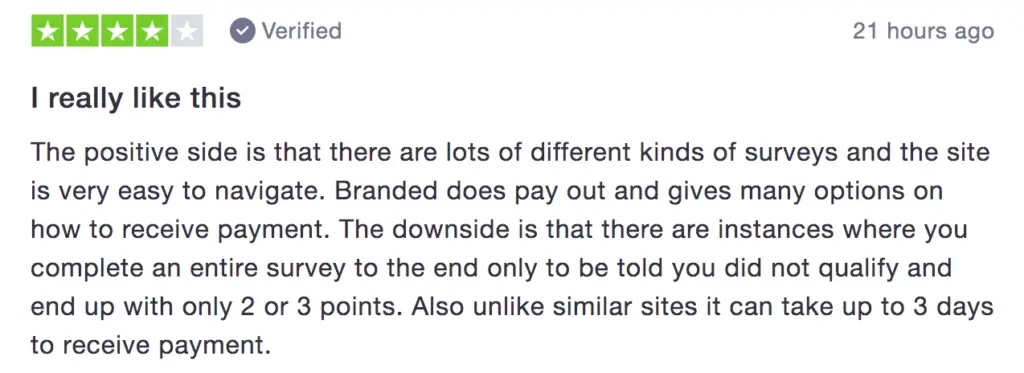Open the 21 hours ago timestamp
The height and width of the screenshot is (373, 1024).
click(923, 31)
